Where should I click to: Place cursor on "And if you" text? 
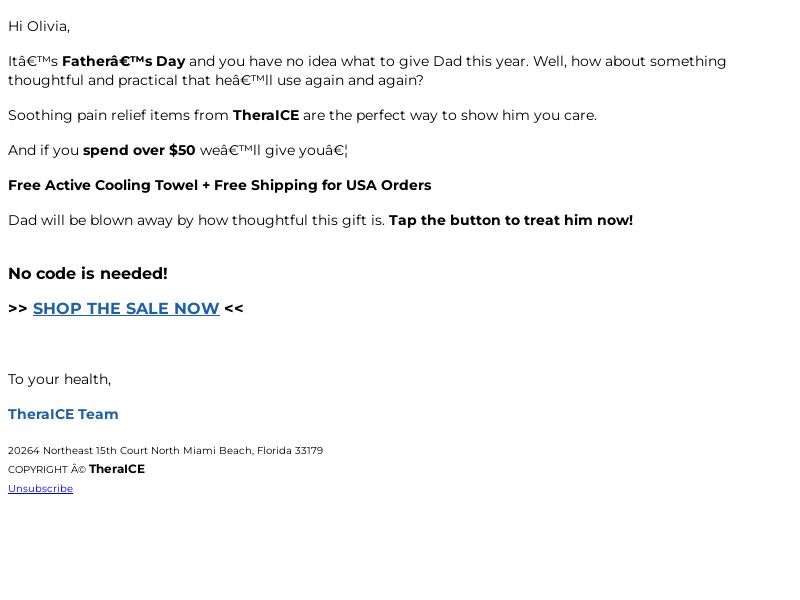coord(43,151)
